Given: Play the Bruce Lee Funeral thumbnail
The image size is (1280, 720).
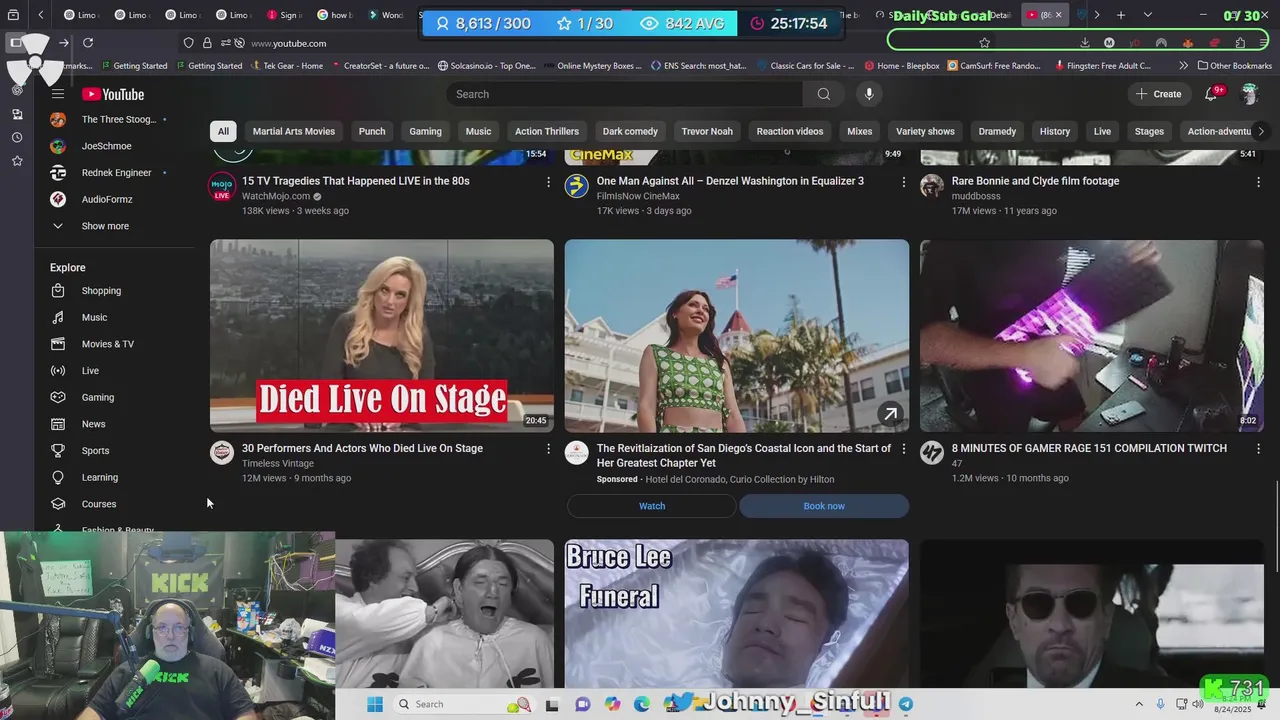Looking at the screenshot, I should (x=737, y=614).
